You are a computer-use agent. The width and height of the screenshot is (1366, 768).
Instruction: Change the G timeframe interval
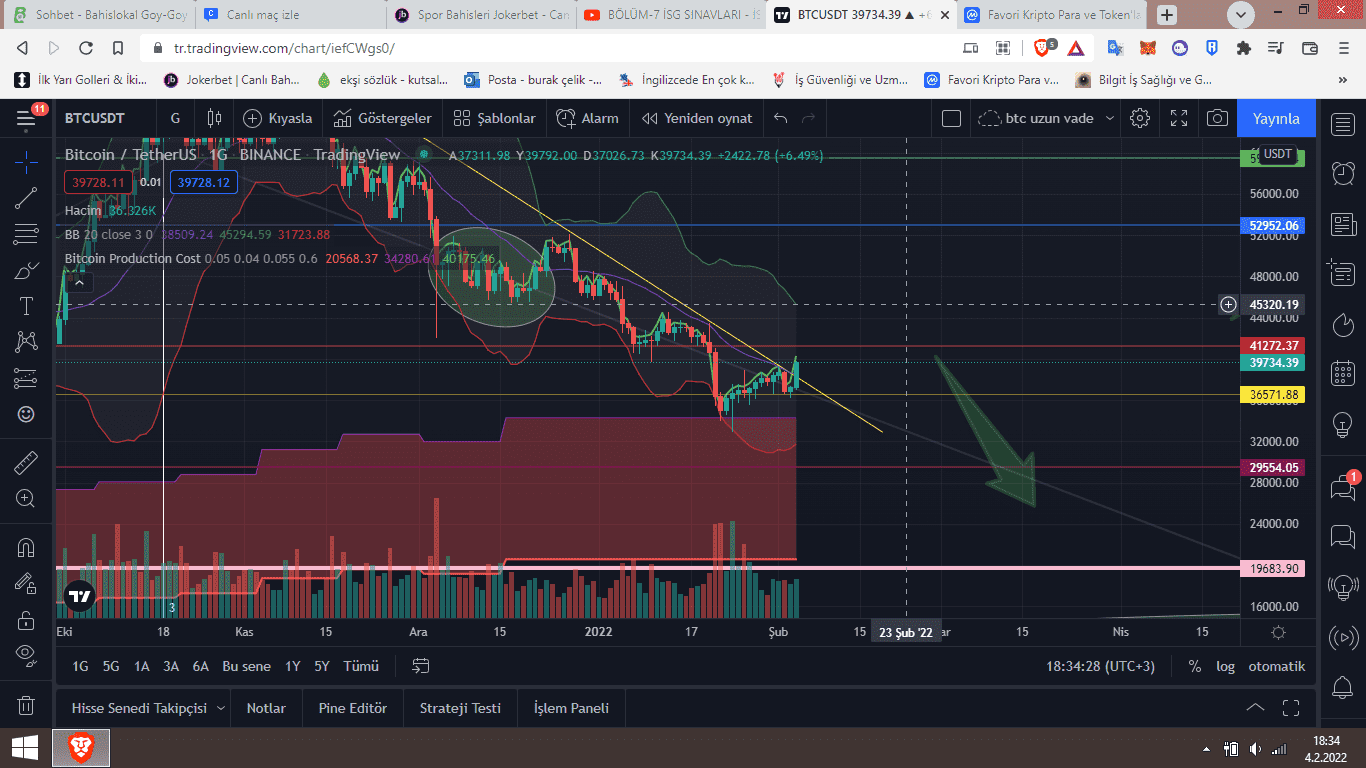pos(176,118)
